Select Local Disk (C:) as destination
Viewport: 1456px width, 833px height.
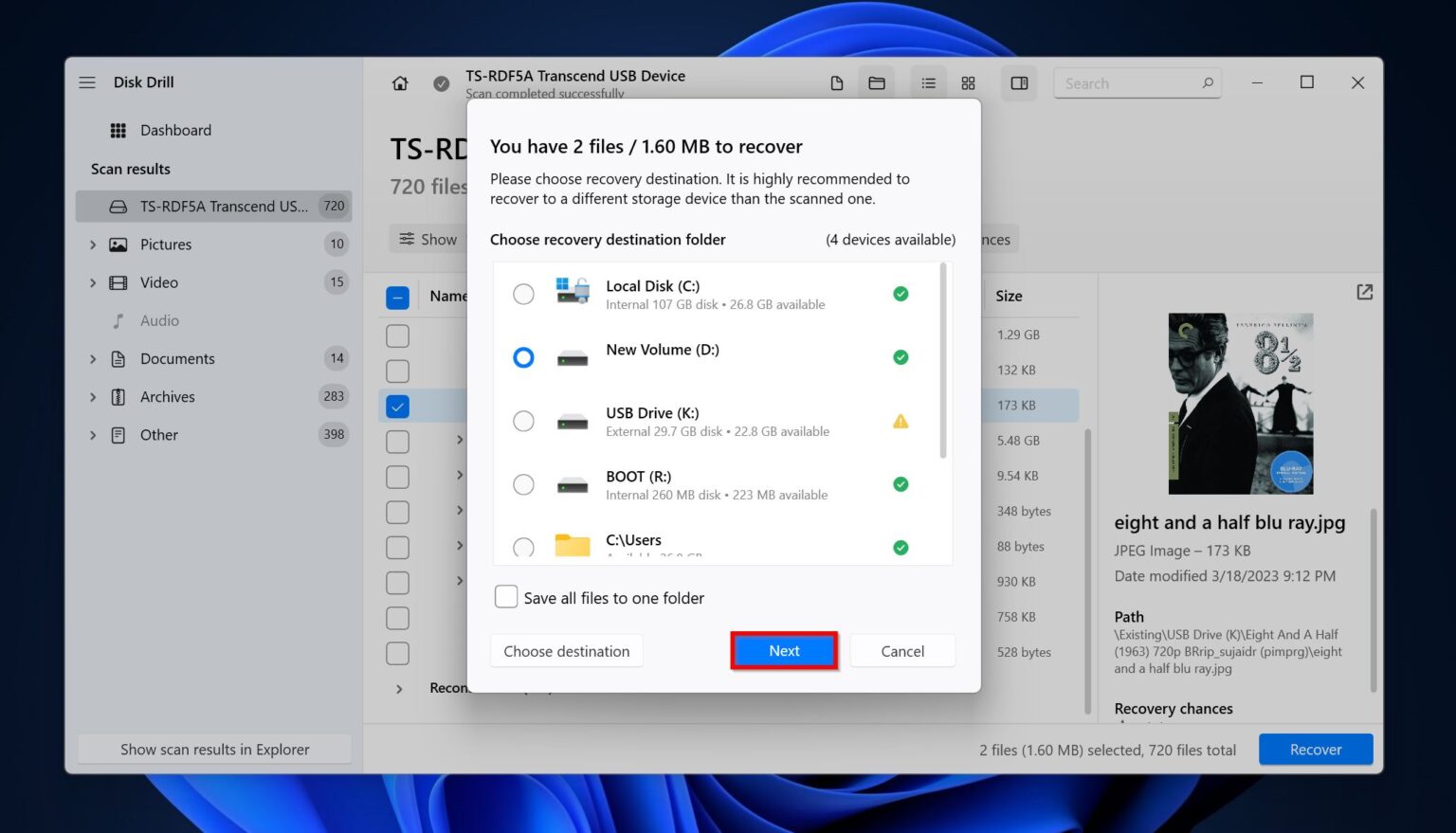coord(524,294)
